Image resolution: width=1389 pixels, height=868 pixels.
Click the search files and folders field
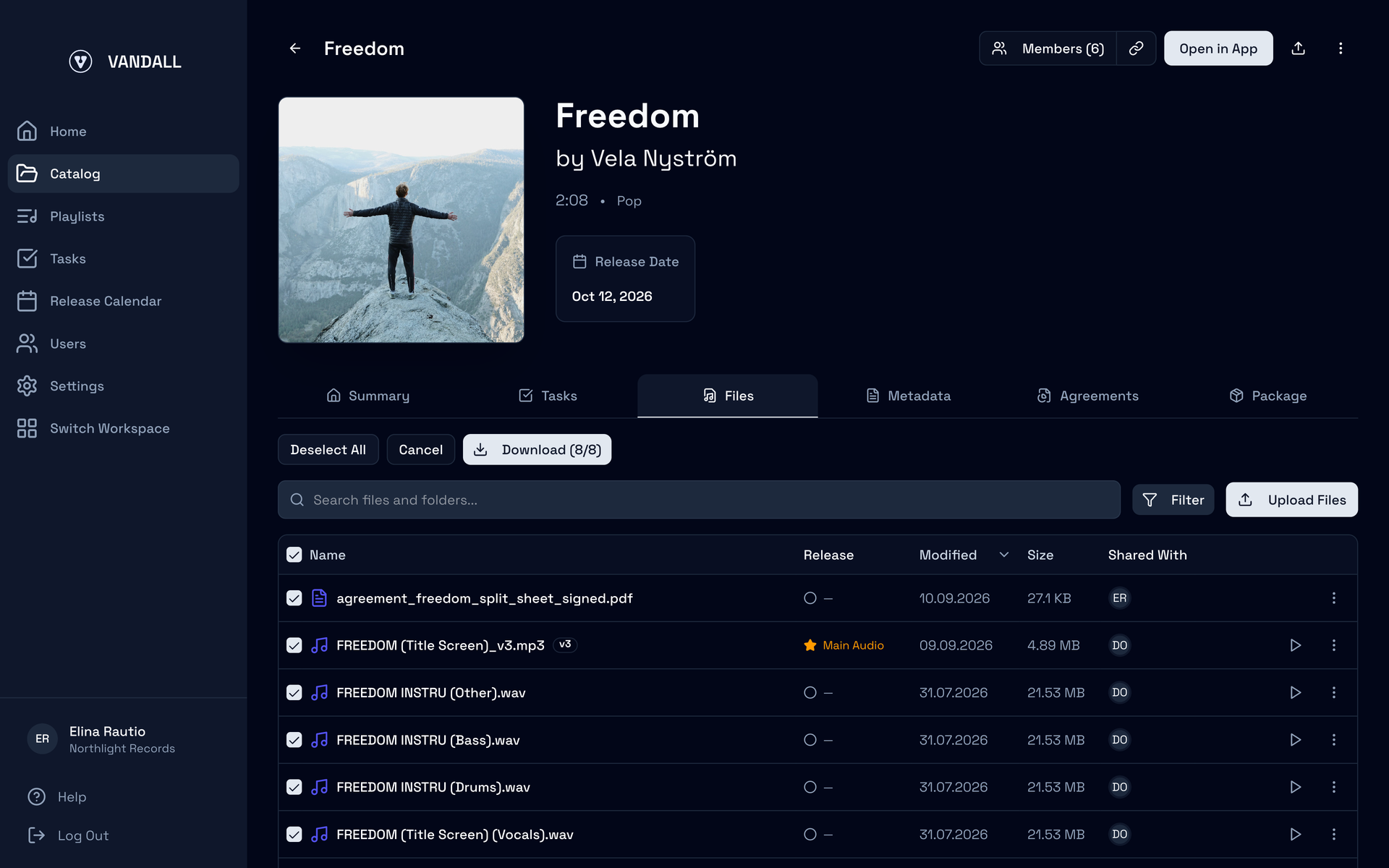pyautogui.click(x=699, y=500)
